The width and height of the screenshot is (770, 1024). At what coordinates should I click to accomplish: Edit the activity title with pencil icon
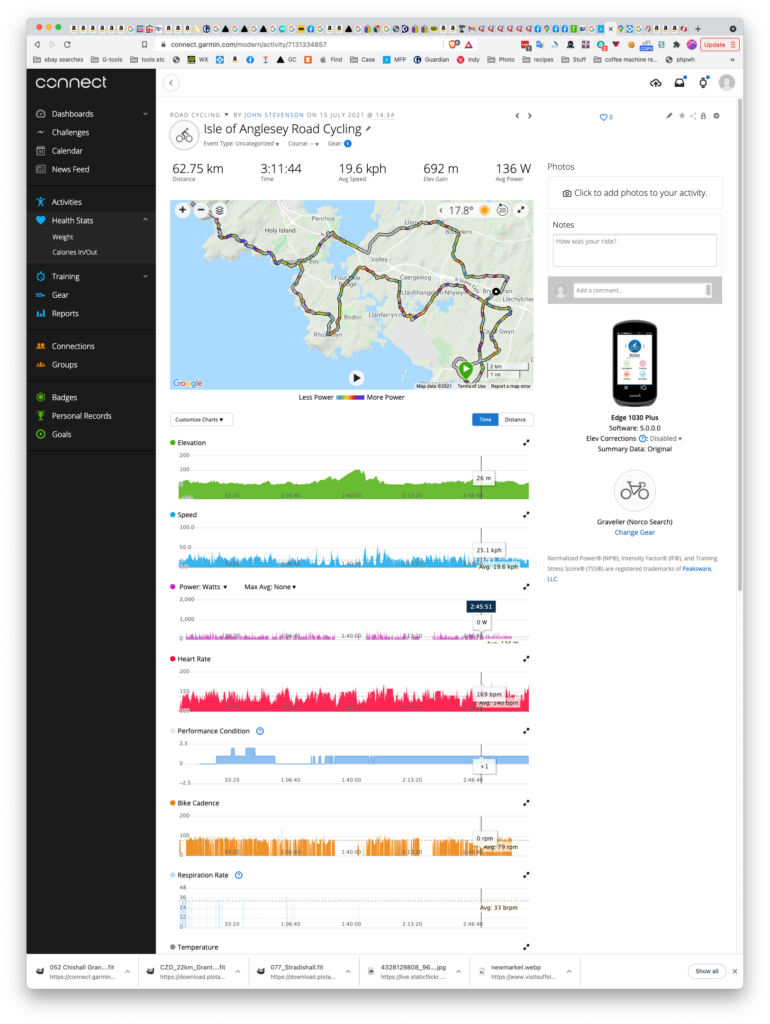coord(368,129)
